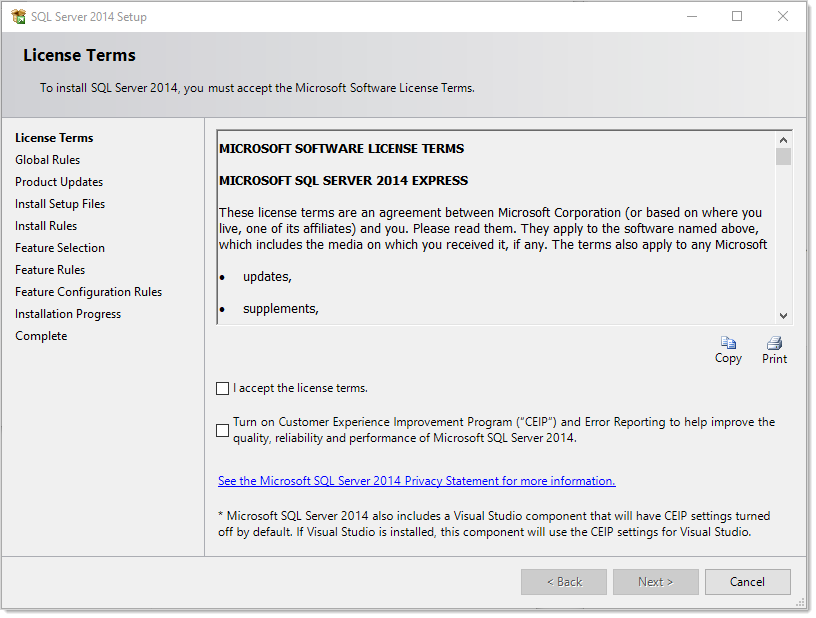
Task: Click the Back button
Action: pyautogui.click(x=563, y=582)
